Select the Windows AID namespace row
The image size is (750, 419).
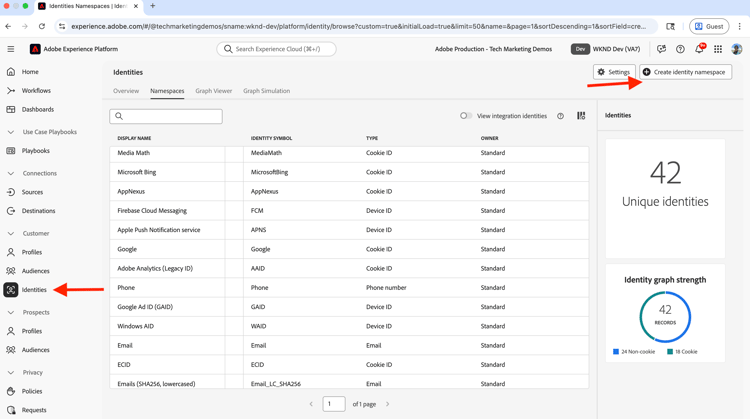(x=349, y=326)
